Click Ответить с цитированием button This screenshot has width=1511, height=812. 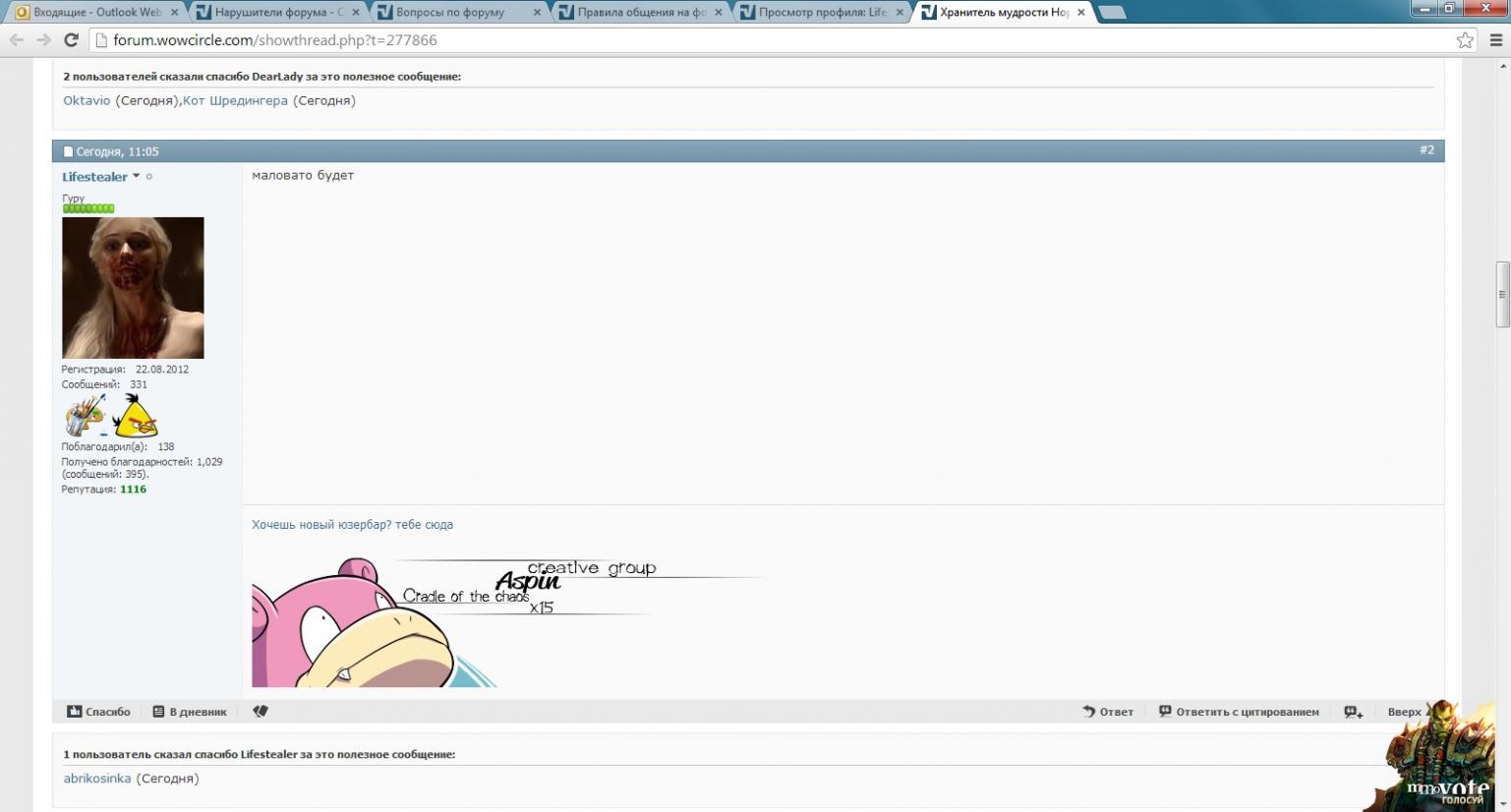point(1239,712)
